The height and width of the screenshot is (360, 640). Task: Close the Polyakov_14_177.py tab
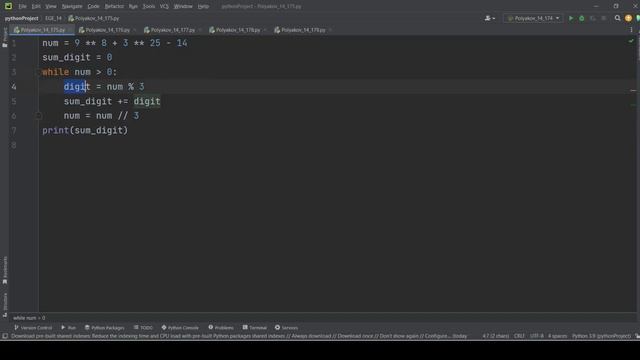coord(200,30)
